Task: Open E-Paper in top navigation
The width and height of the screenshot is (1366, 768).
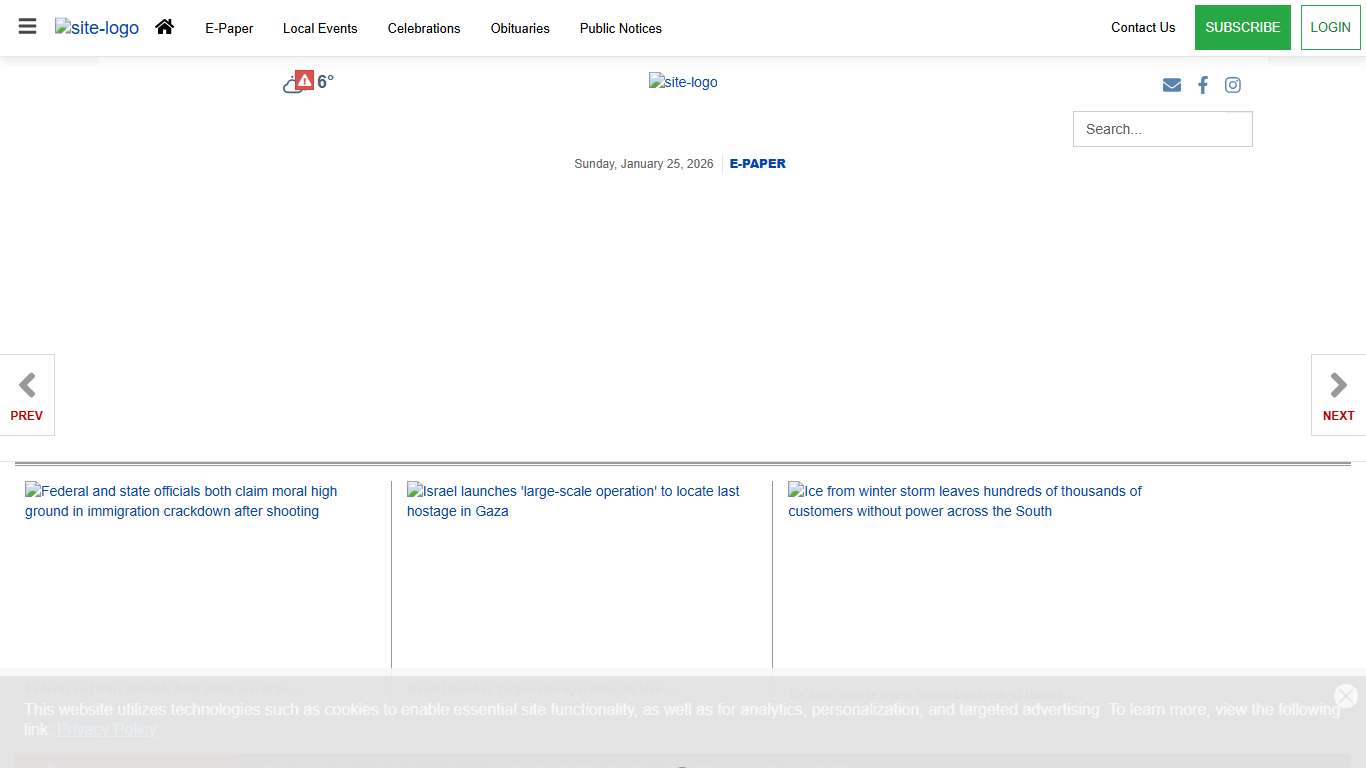Action: (x=229, y=28)
